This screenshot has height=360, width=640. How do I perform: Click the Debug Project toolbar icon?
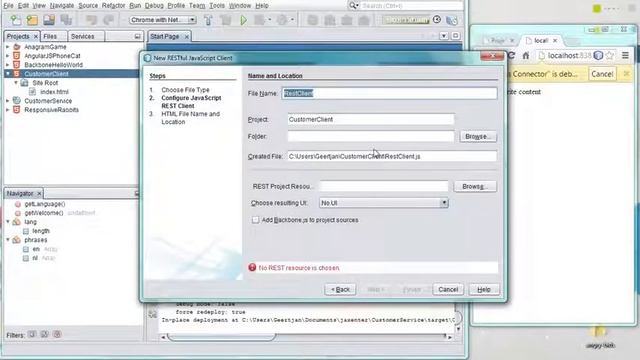click(x=260, y=20)
